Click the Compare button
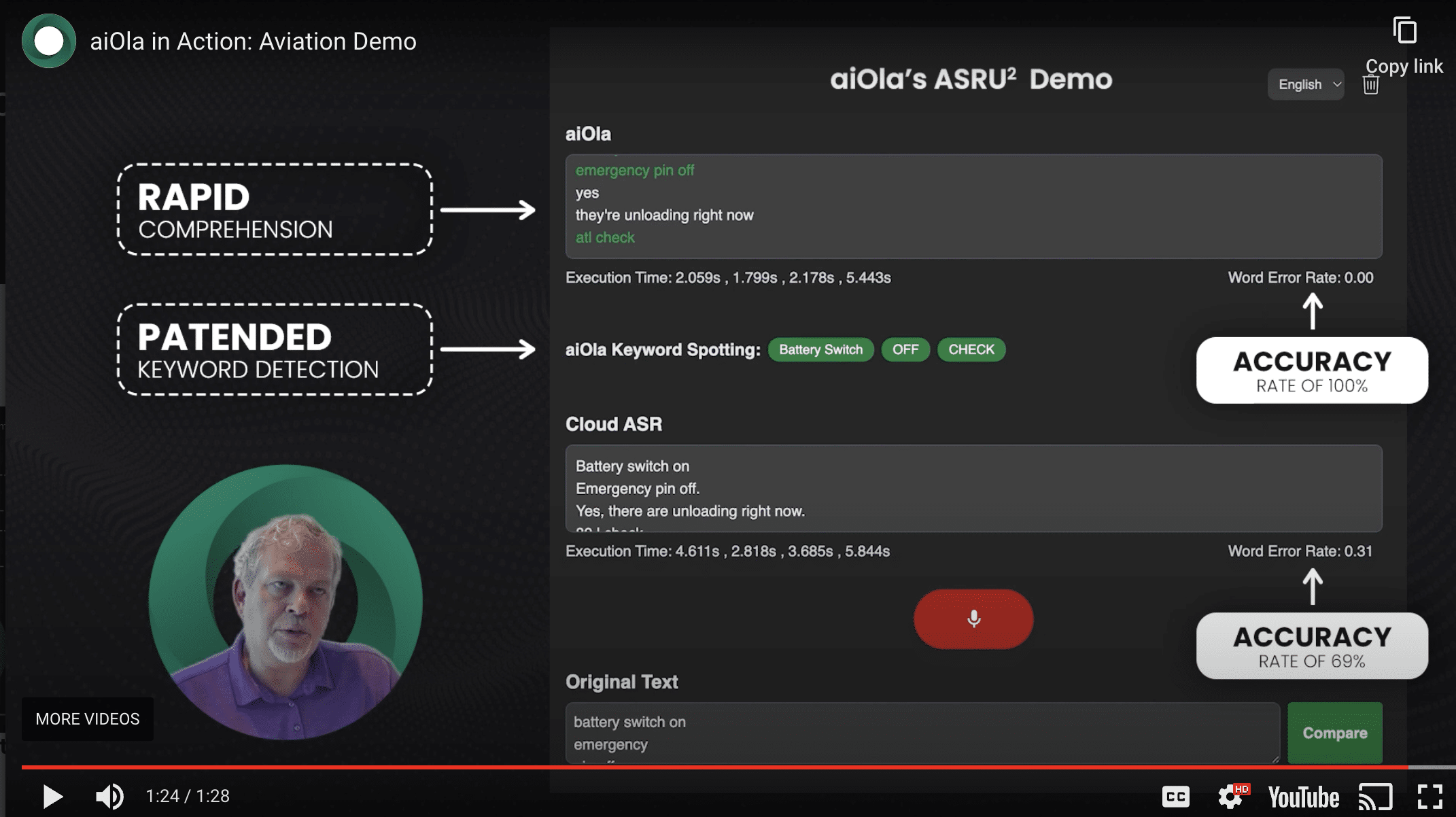The width and height of the screenshot is (1456, 817). point(1334,733)
